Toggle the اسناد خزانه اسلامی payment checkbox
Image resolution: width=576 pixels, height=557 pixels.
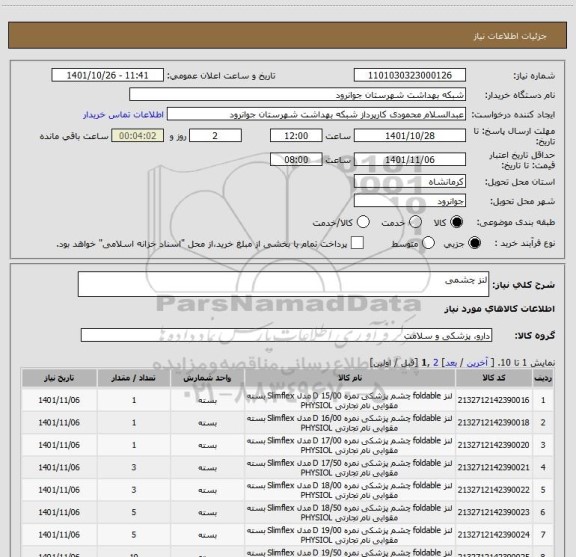pos(357,243)
